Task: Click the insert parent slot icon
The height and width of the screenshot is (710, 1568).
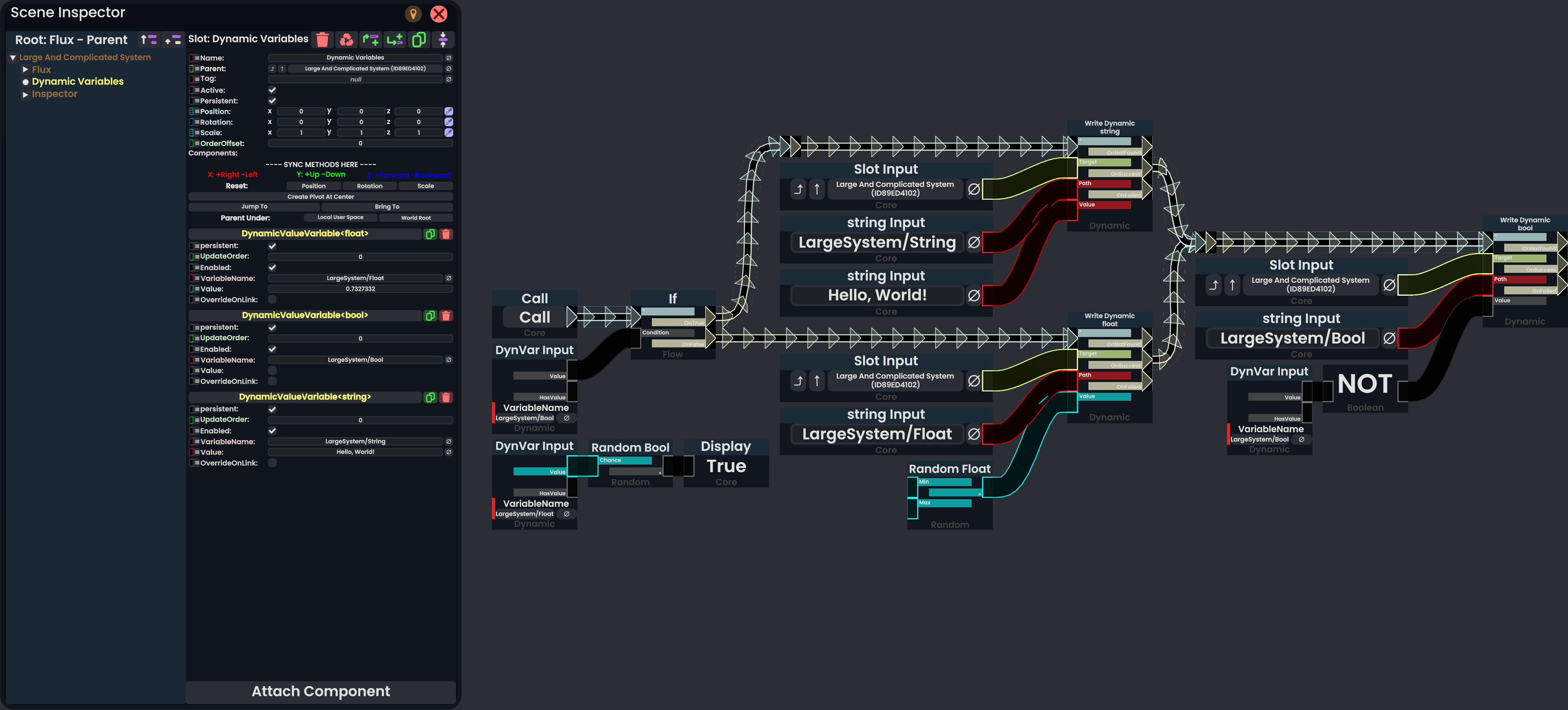Action: pyautogui.click(x=371, y=40)
